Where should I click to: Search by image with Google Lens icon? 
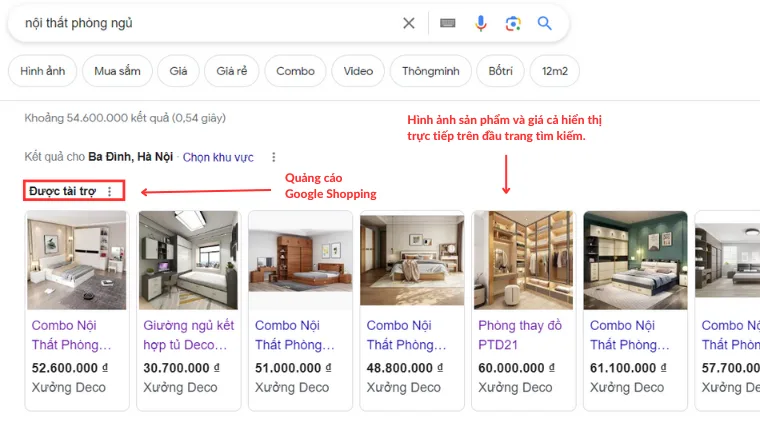[x=513, y=23]
